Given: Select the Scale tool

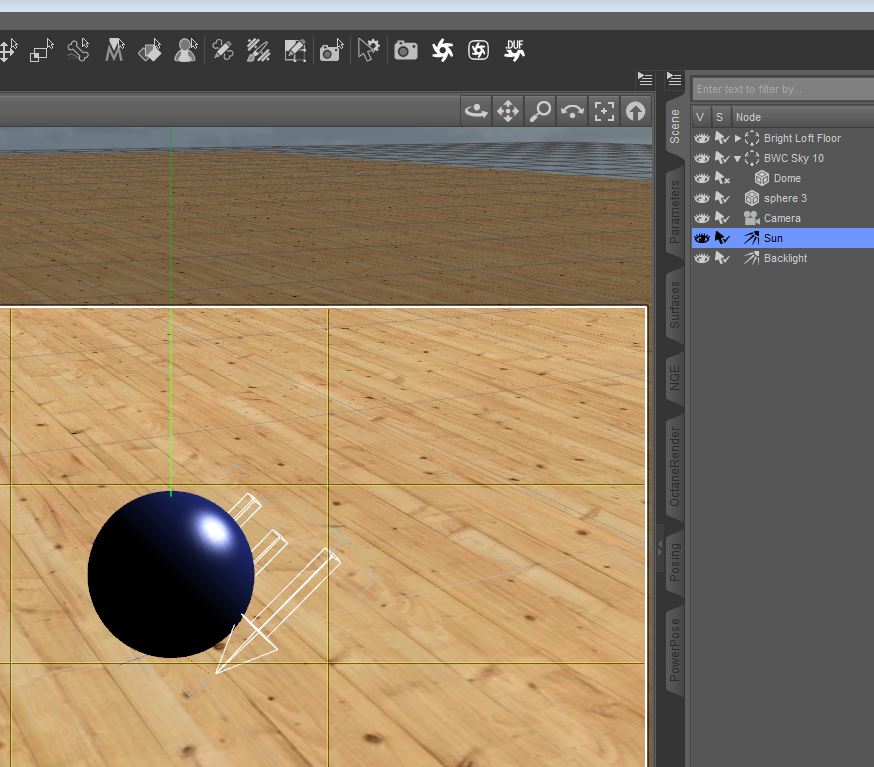Looking at the screenshot, I should point(42,50).
